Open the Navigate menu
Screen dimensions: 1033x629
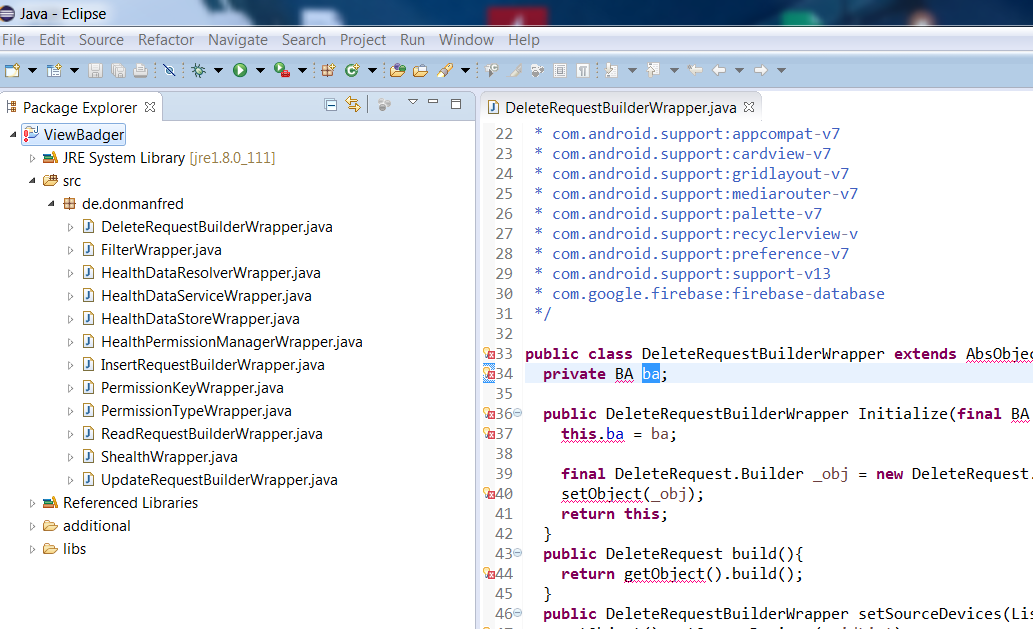click(x=238, y=40)
